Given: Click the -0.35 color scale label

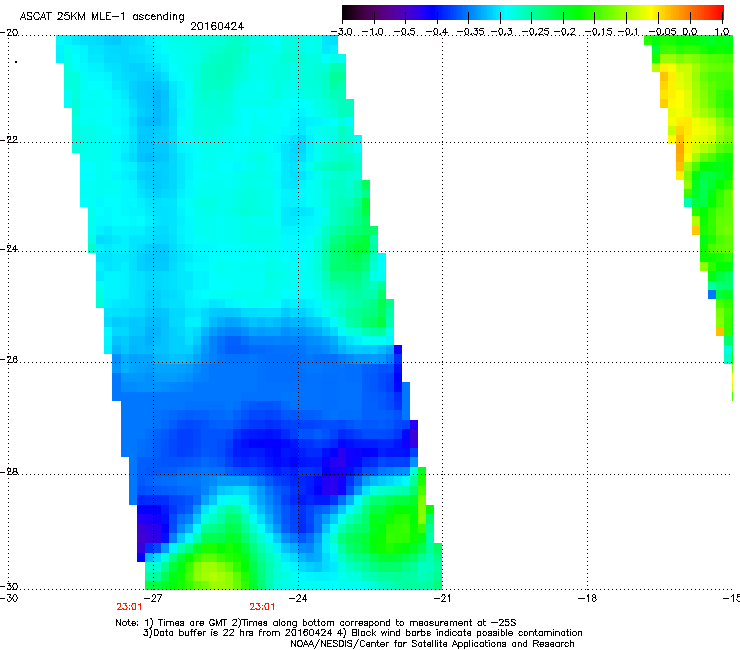Looking at the screenshot, I should coord(471,32).
